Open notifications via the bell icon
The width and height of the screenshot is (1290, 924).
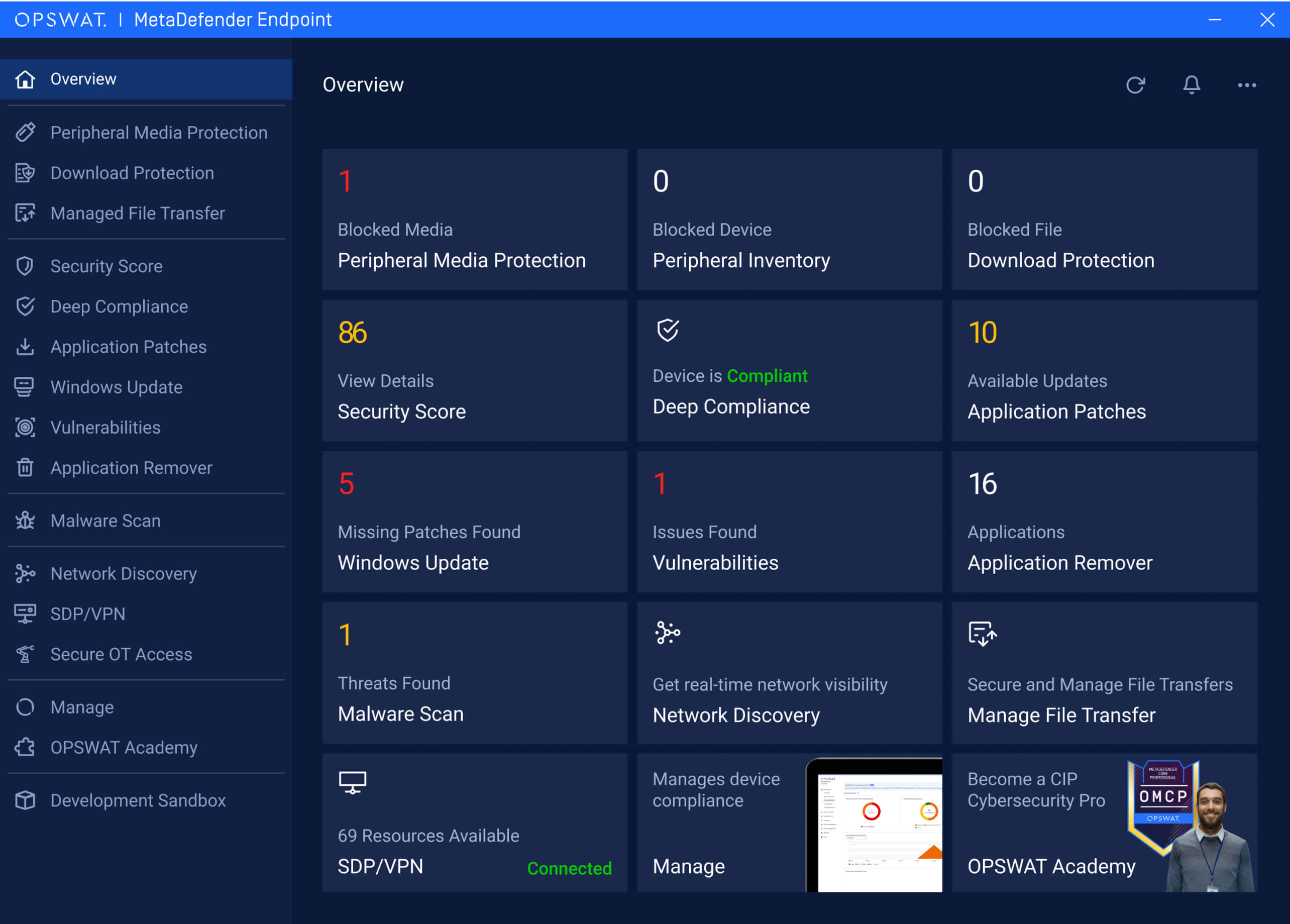[1191, 85]
